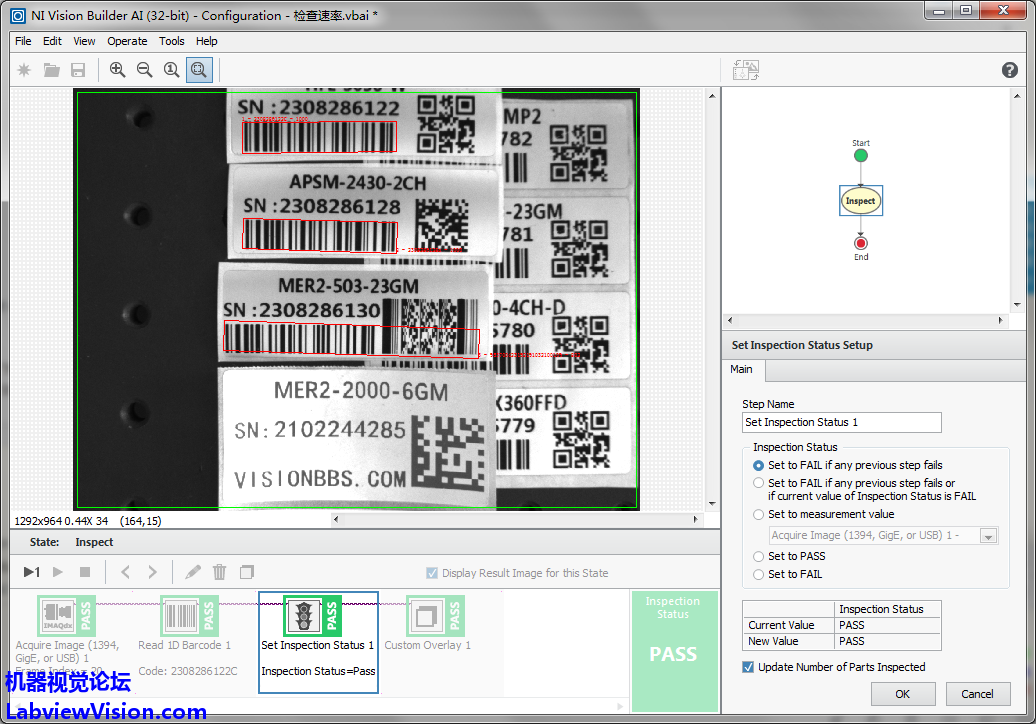Open the Edit menu
The width and height of the screenshot is (1036, 724).
(52, 41)
